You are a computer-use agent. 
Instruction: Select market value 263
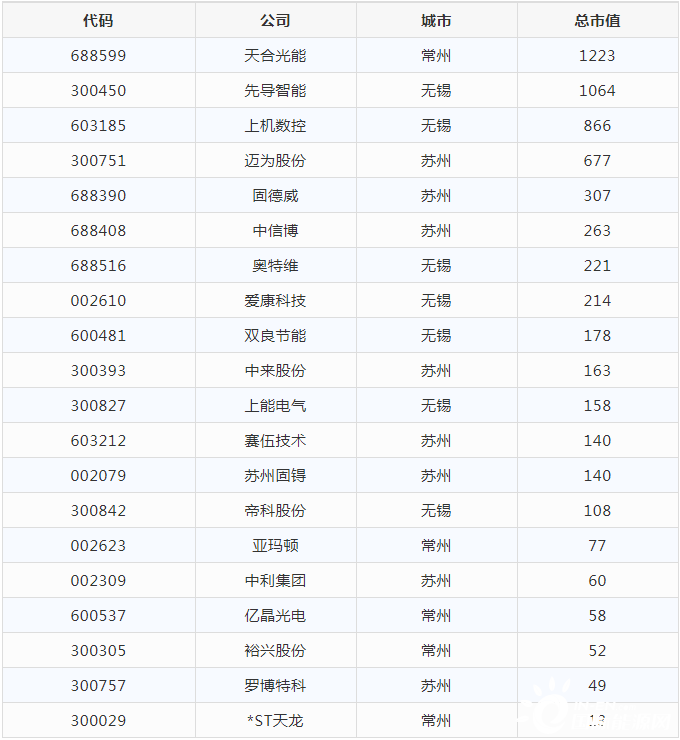coord(597,230)
